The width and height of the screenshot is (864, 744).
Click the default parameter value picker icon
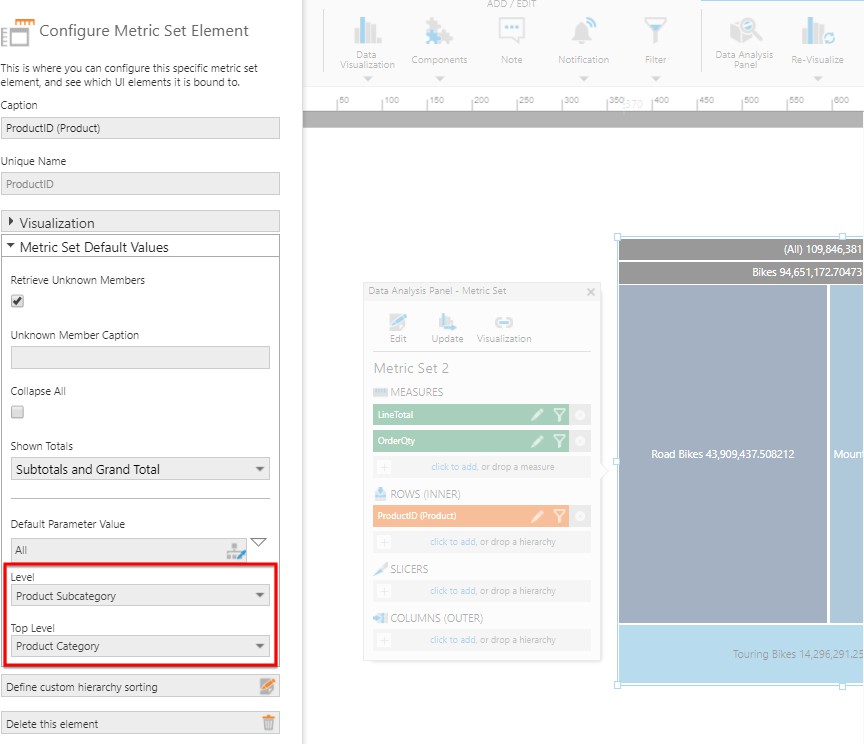(x=236, y=550)
